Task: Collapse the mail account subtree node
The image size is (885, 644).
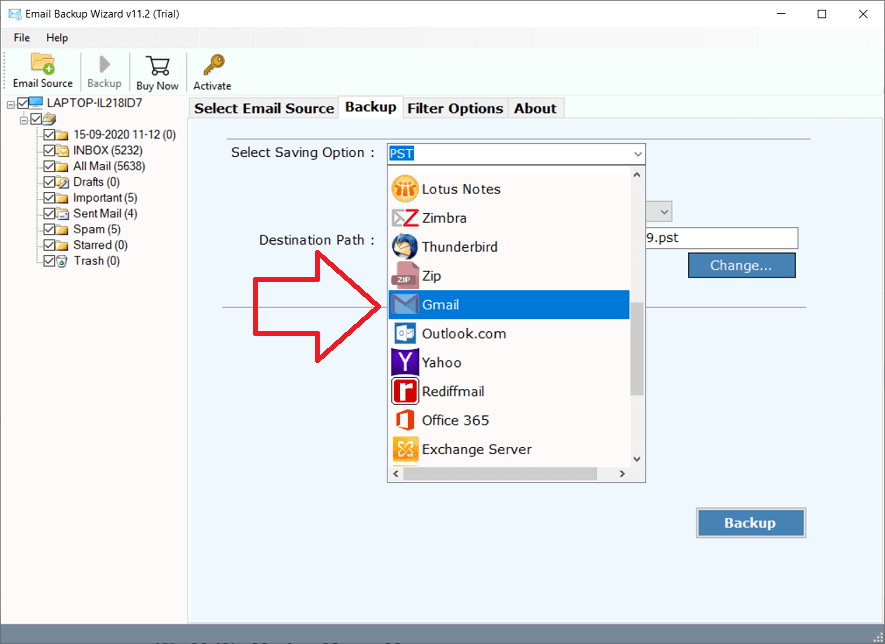Action: [24, 120]
